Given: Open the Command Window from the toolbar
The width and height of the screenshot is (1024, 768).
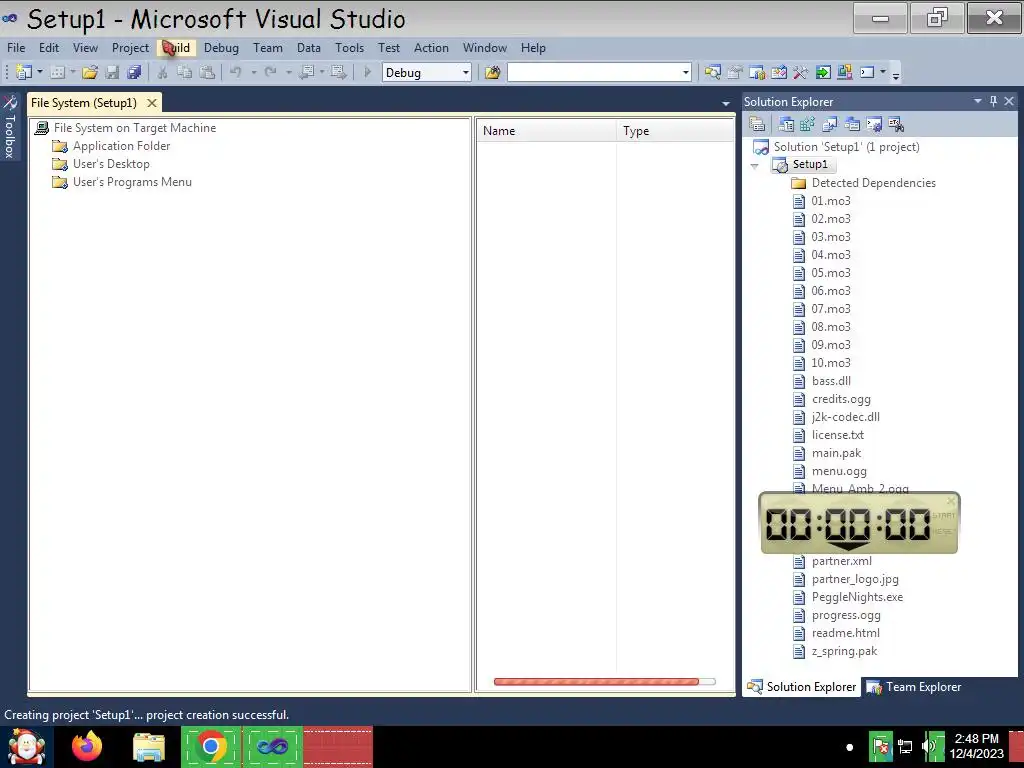Looking at the screenshot, I should 867,72.
